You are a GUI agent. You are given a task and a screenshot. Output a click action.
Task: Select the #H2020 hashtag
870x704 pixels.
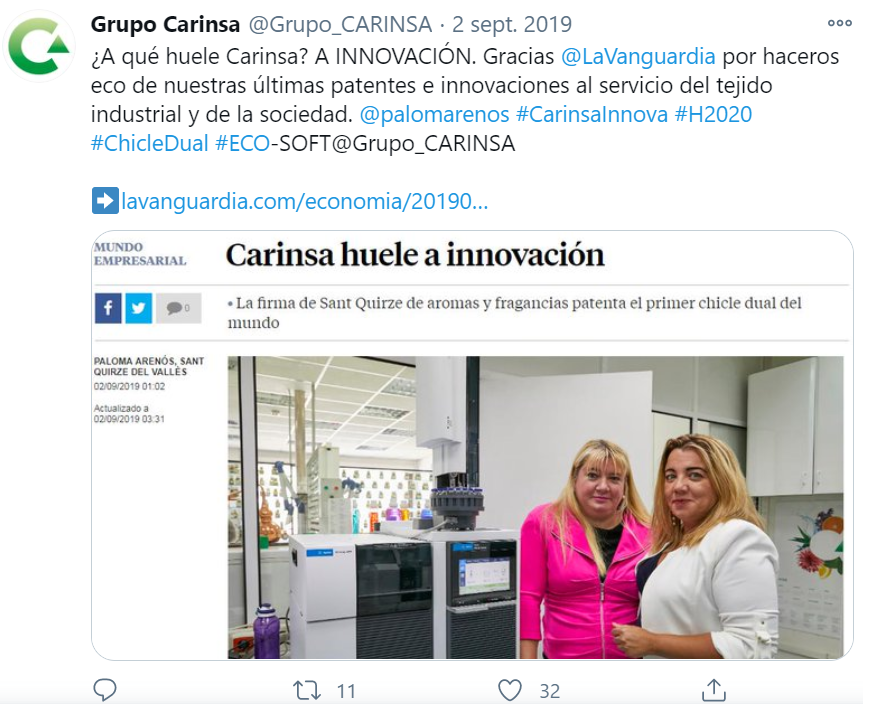pyautogui.click(x=713, y=114)
